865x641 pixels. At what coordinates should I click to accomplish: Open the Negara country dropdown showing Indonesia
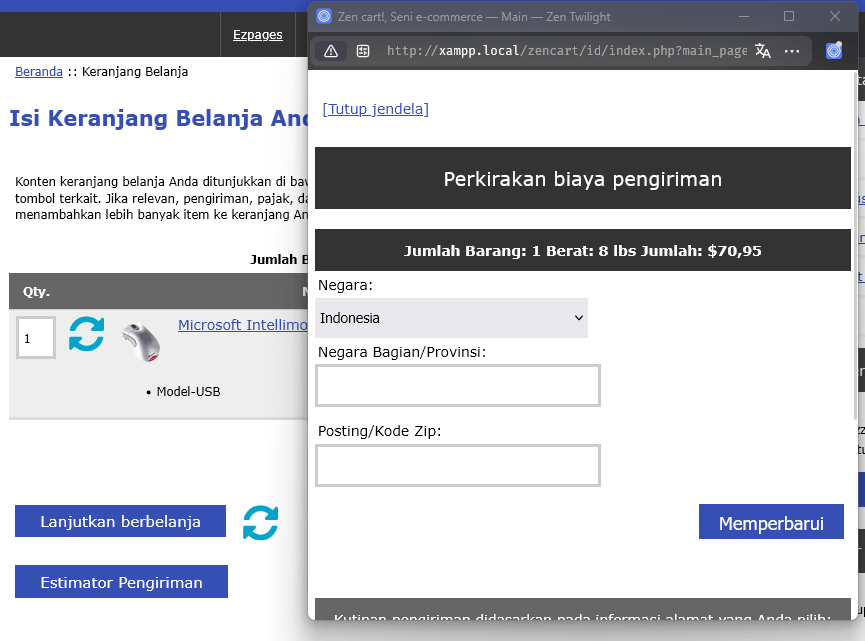click(451, 318)
